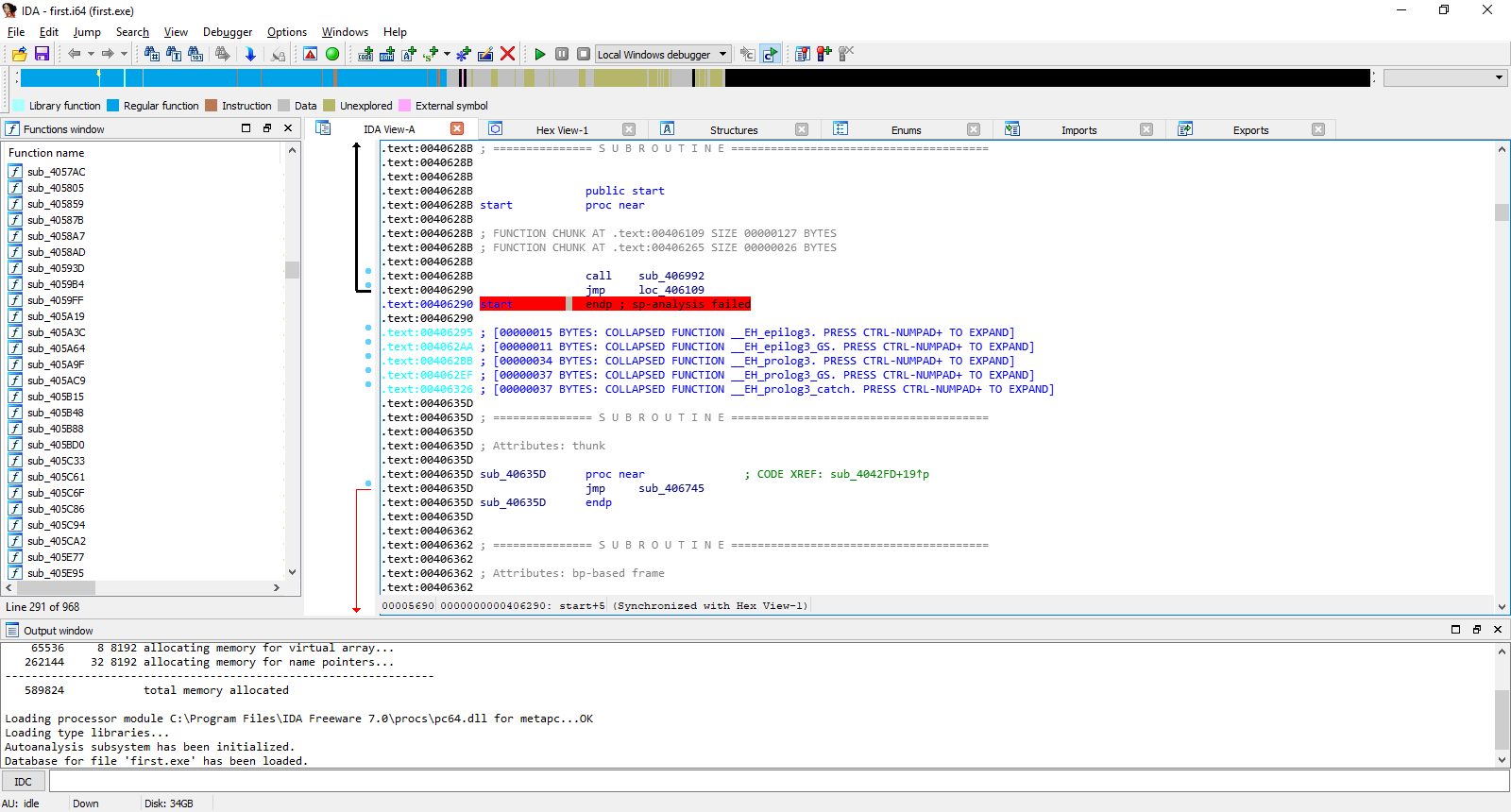The width and height of the screenshot is (1511, 812).
Task: Click the blue down arrow toolbar icon
Action: pos(250,54)
